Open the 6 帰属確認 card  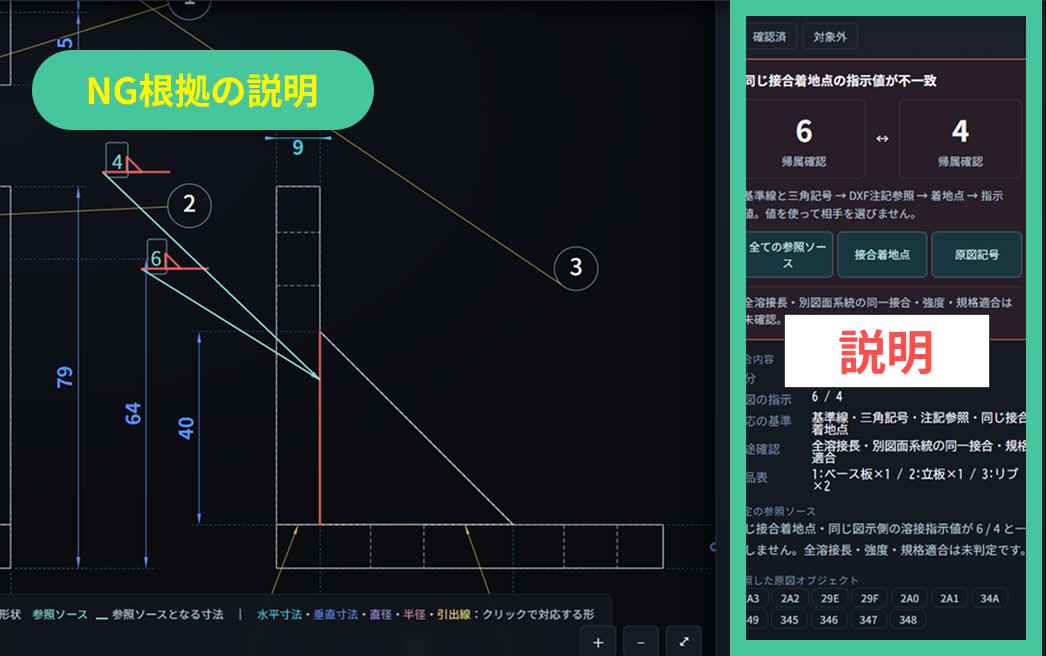pyautogui.click(x=805, y=139)
